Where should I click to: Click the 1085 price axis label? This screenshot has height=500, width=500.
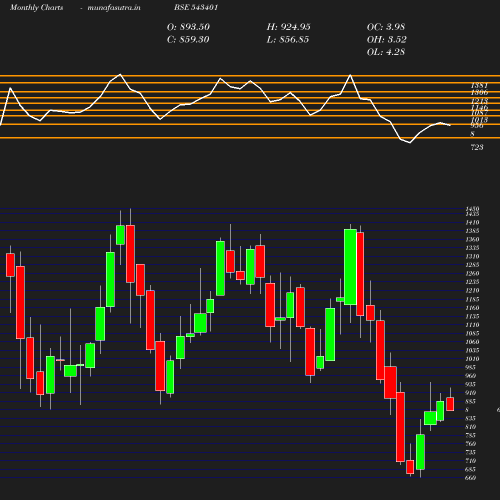pos(472,333)
